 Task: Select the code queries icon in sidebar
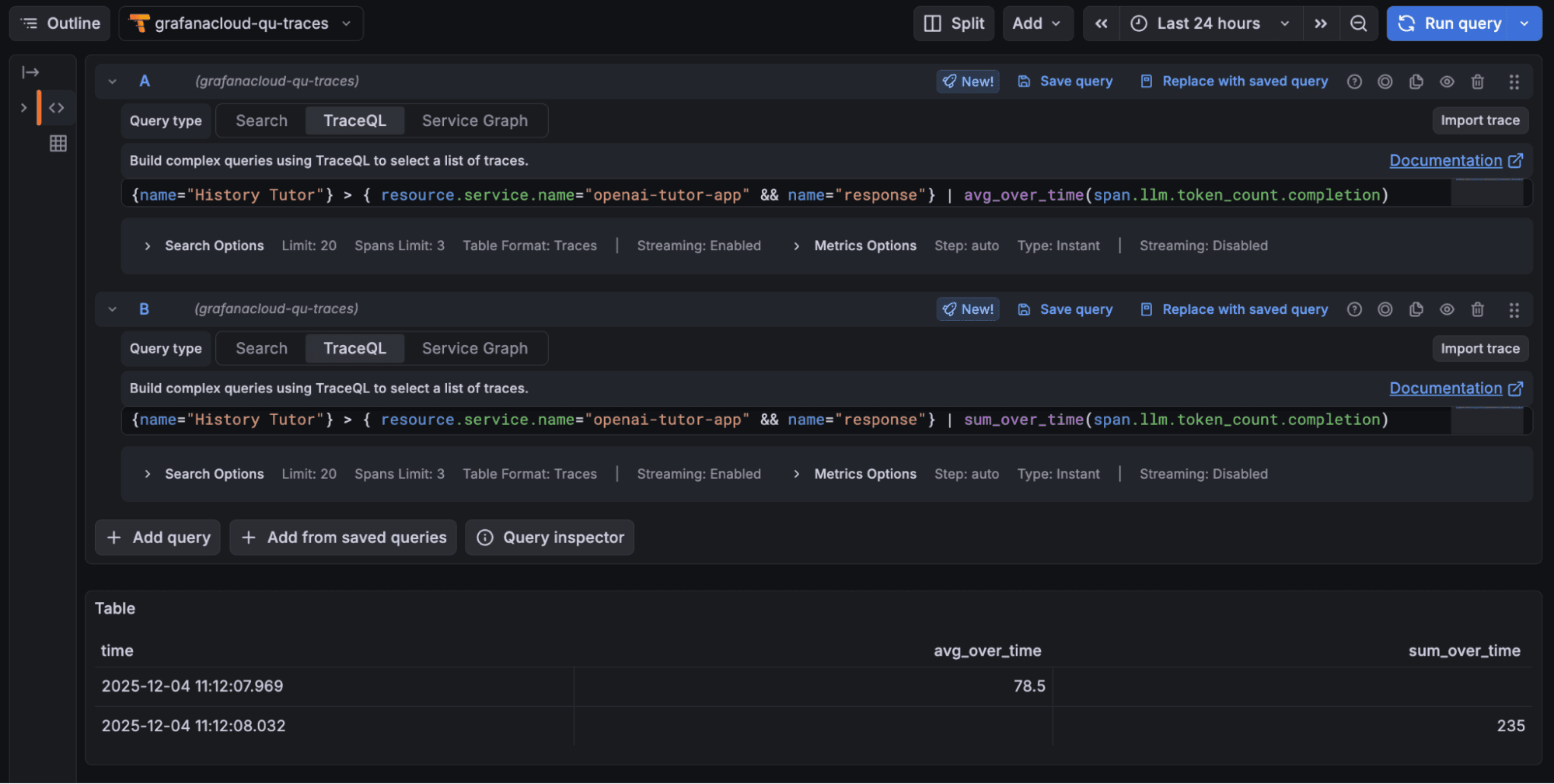(57, 108)
